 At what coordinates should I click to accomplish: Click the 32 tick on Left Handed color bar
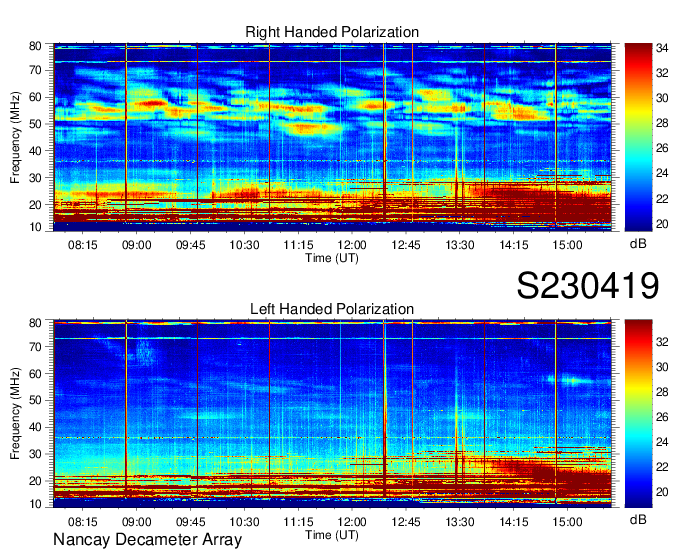coord(662,342)
